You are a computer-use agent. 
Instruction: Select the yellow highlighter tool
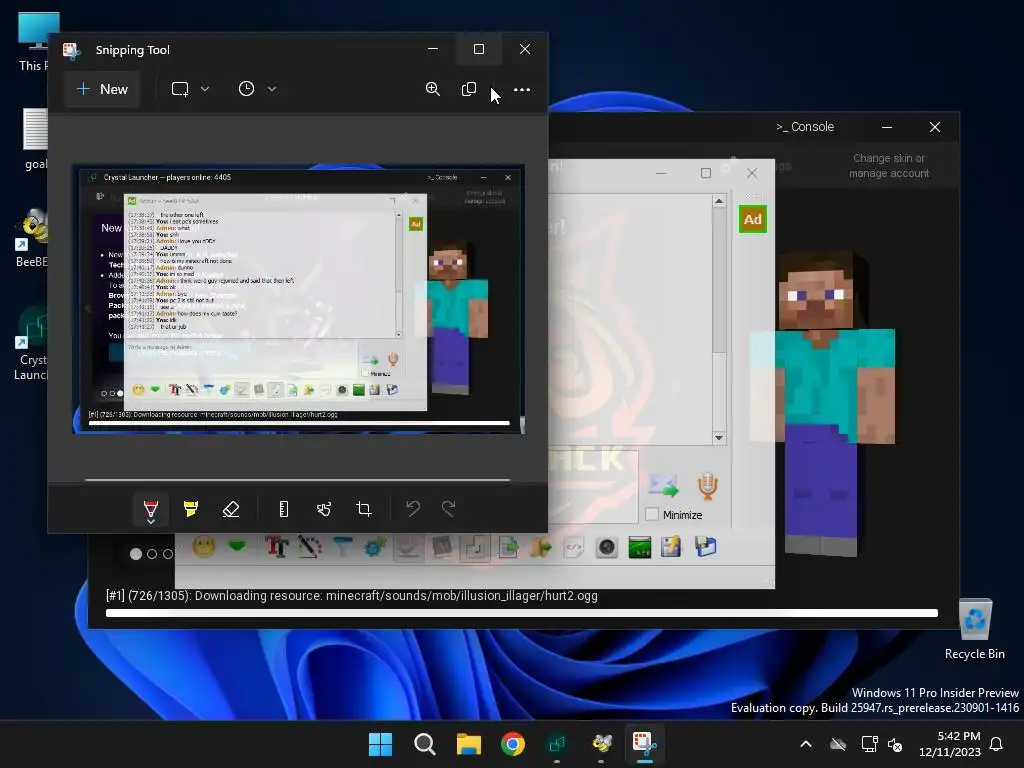[191, 509]
